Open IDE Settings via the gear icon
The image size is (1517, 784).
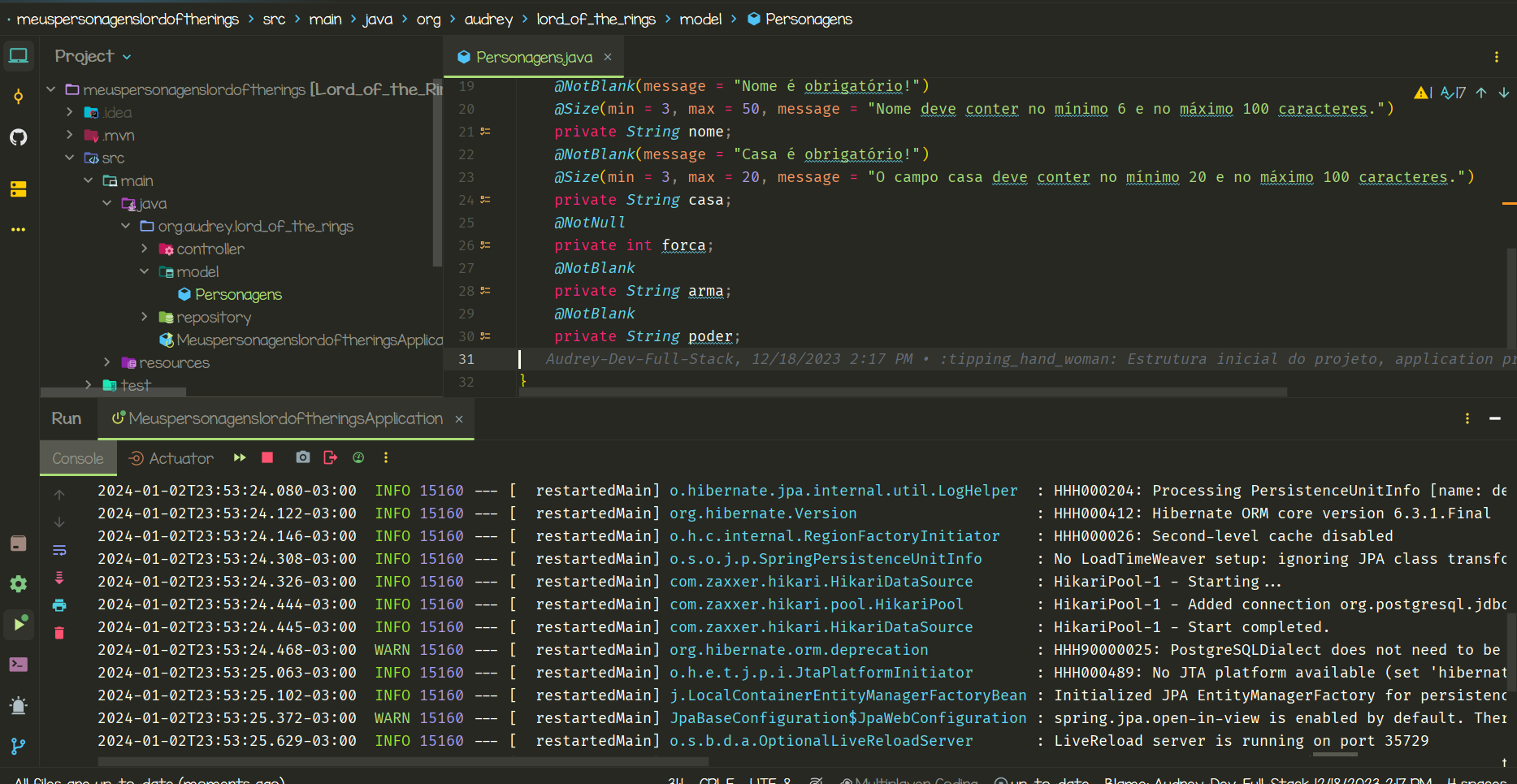(18, 583)
